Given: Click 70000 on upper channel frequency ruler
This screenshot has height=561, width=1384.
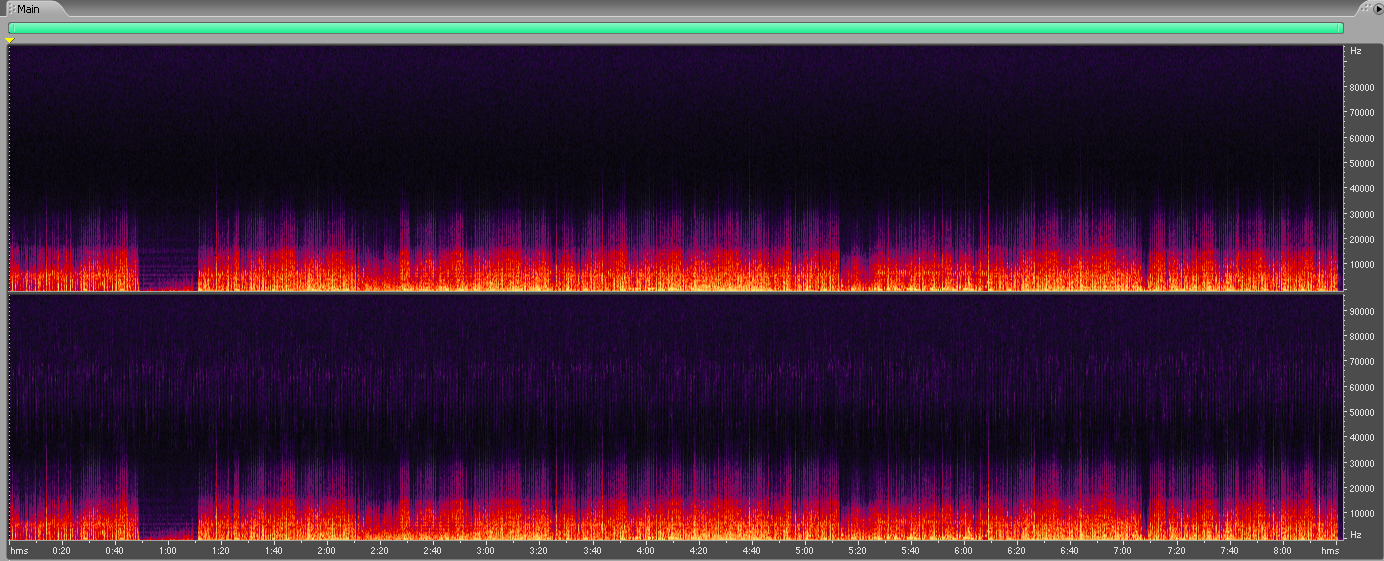Looking at the screenshot, I should coord(1362,113).
